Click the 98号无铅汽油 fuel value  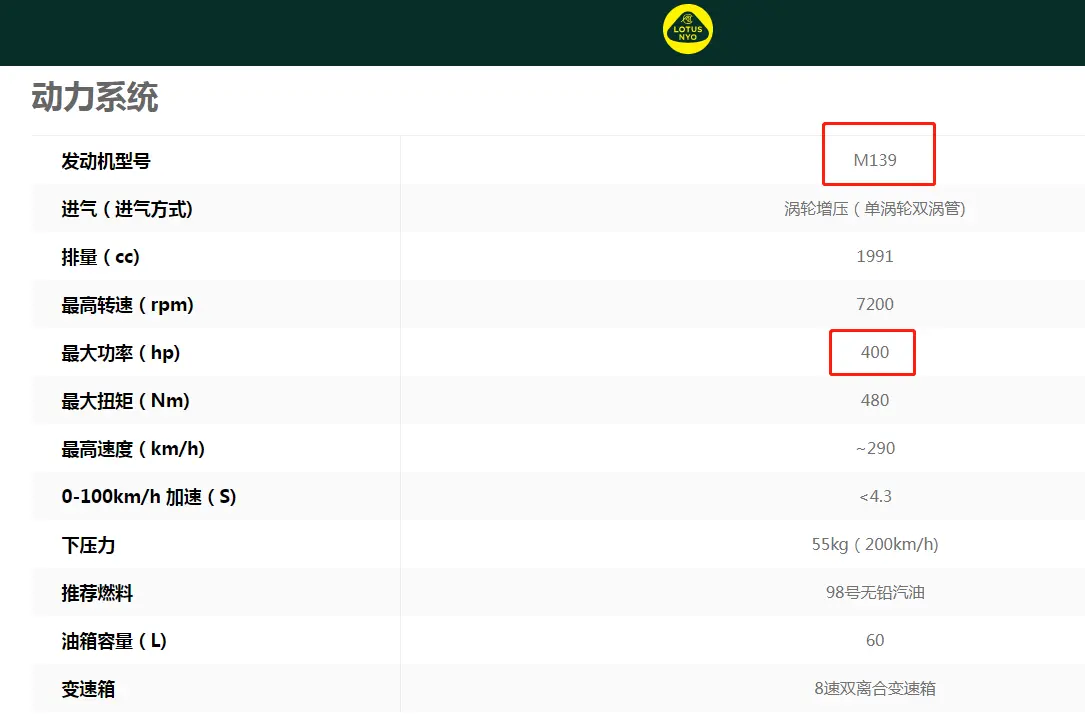coord(875,593)
